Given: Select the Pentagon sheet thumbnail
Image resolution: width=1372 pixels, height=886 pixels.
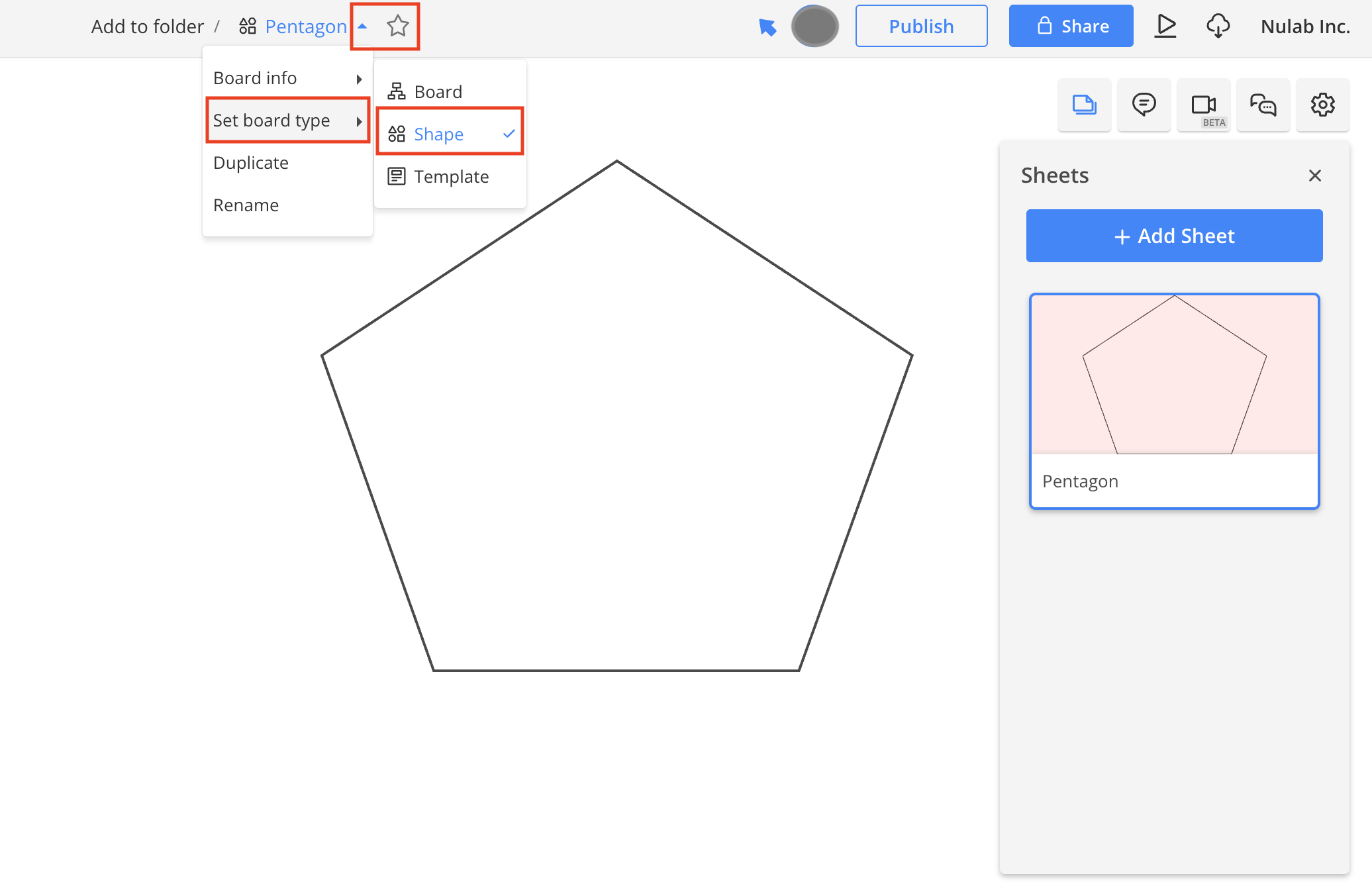Looking at the screenshot, I should click(1174, 375).
